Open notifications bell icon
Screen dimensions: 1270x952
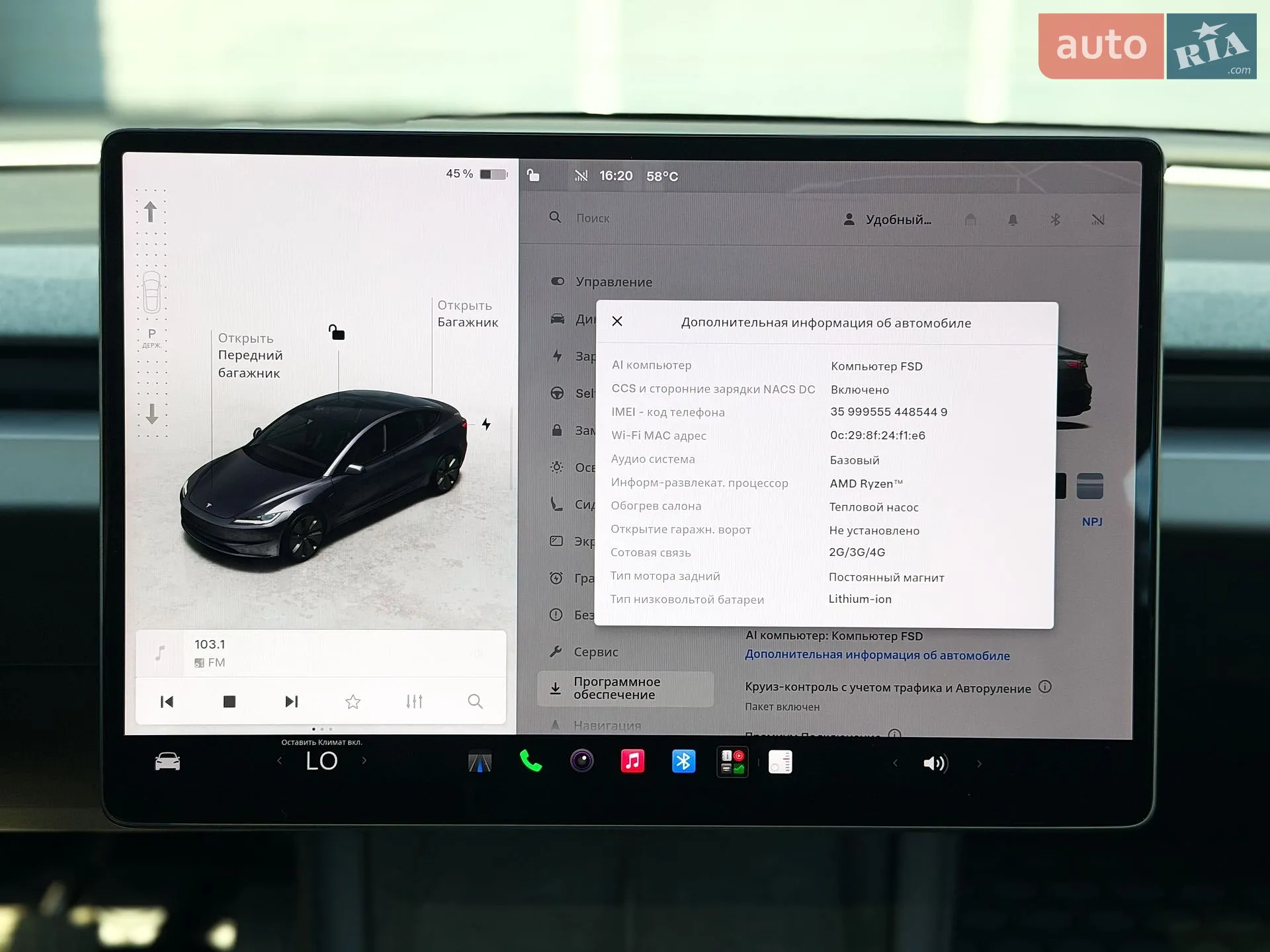[x=1013, y=219]
